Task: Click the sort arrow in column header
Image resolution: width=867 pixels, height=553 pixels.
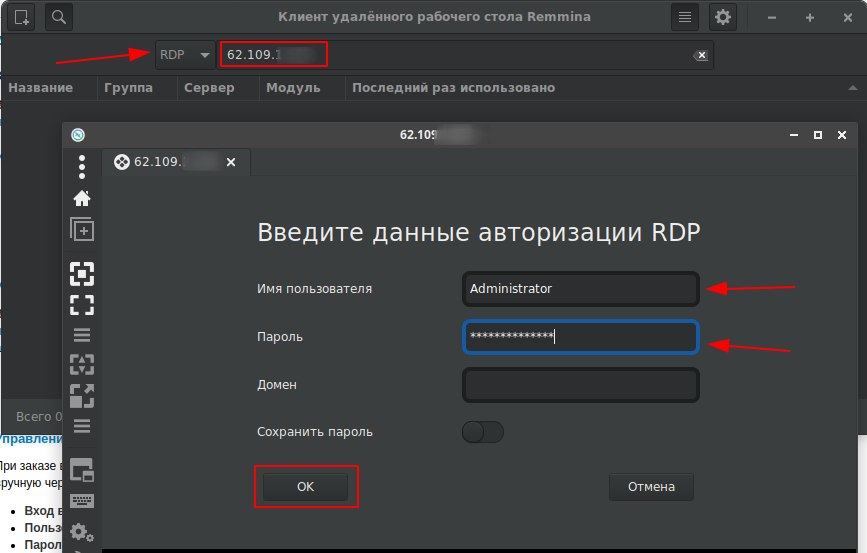Action: 853,88
